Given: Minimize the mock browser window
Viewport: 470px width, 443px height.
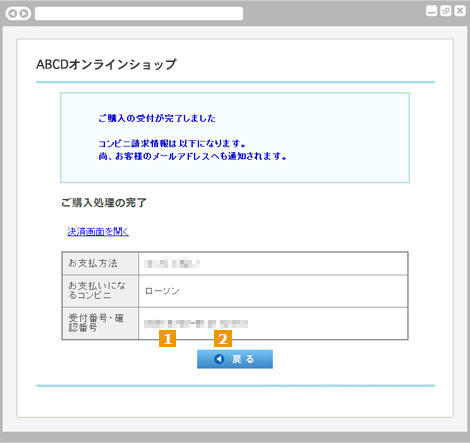Looking at the screenshot, I should point(431,11).
